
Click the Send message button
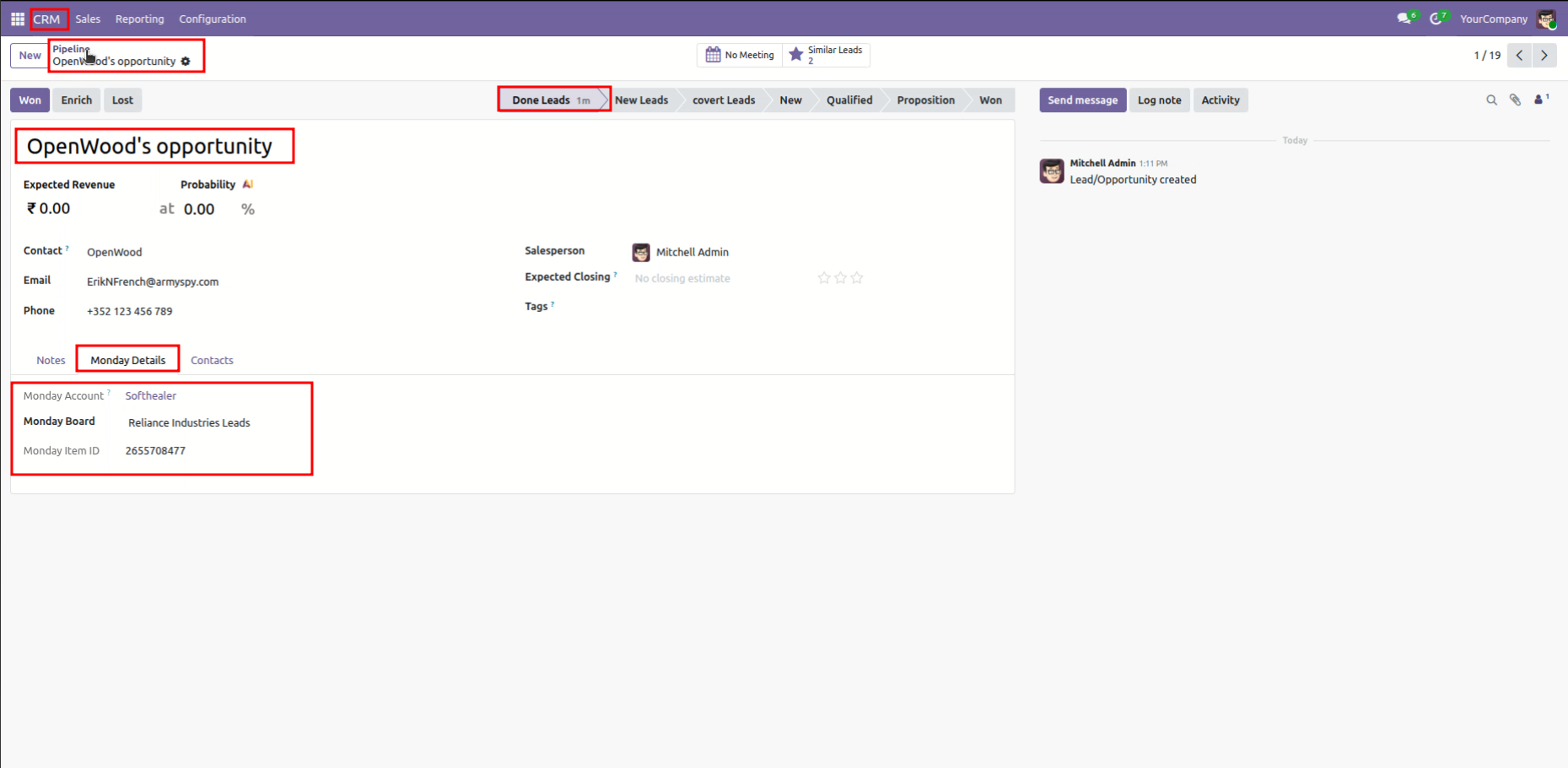pos(1082,100)
